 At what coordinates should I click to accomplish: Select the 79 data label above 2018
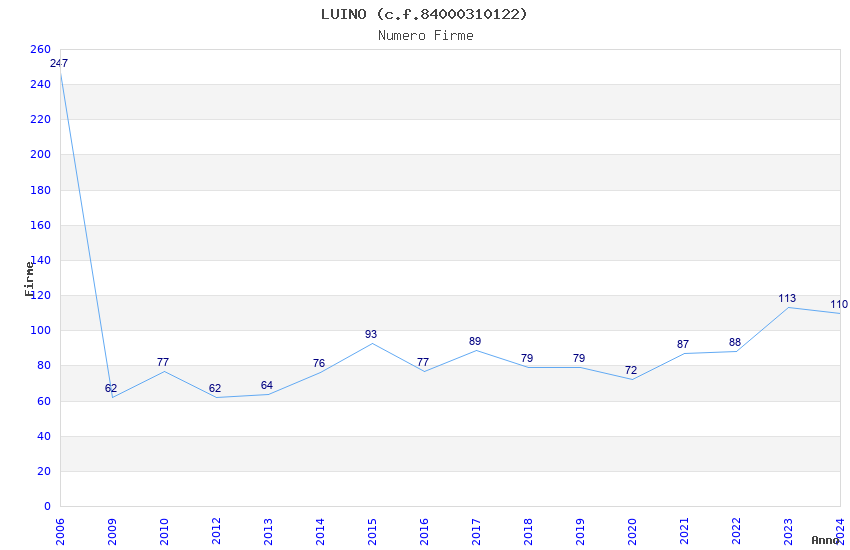tap(527, 358)
